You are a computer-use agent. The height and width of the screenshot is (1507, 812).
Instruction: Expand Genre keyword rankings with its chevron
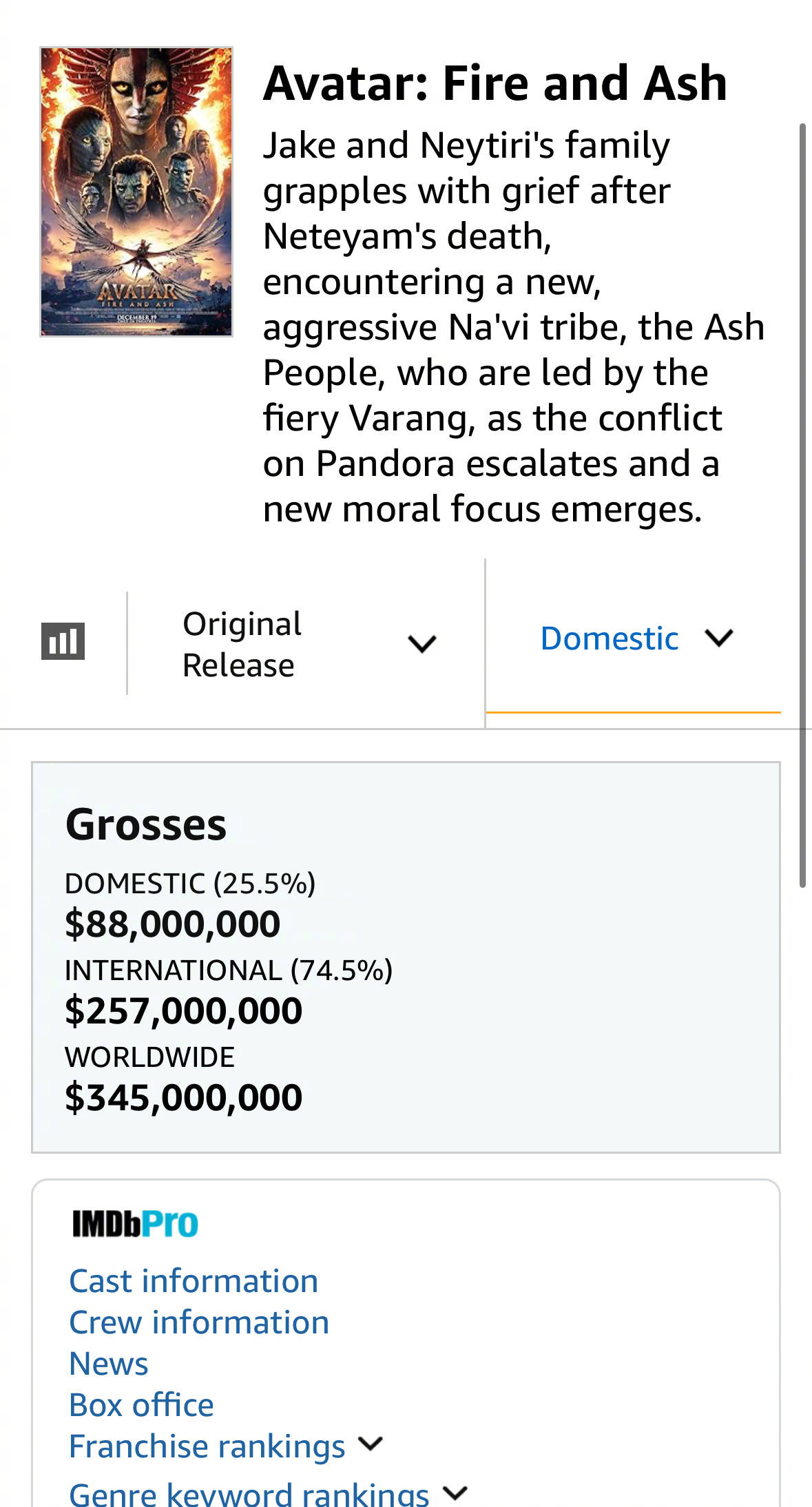pyautogui.click(x=455, y=1493)
